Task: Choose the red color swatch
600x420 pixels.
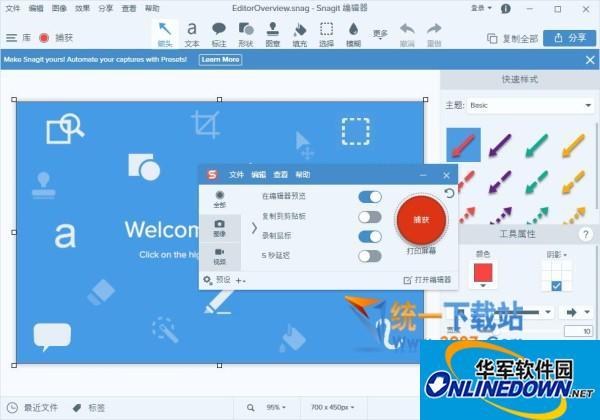Action: pos(483,273)
